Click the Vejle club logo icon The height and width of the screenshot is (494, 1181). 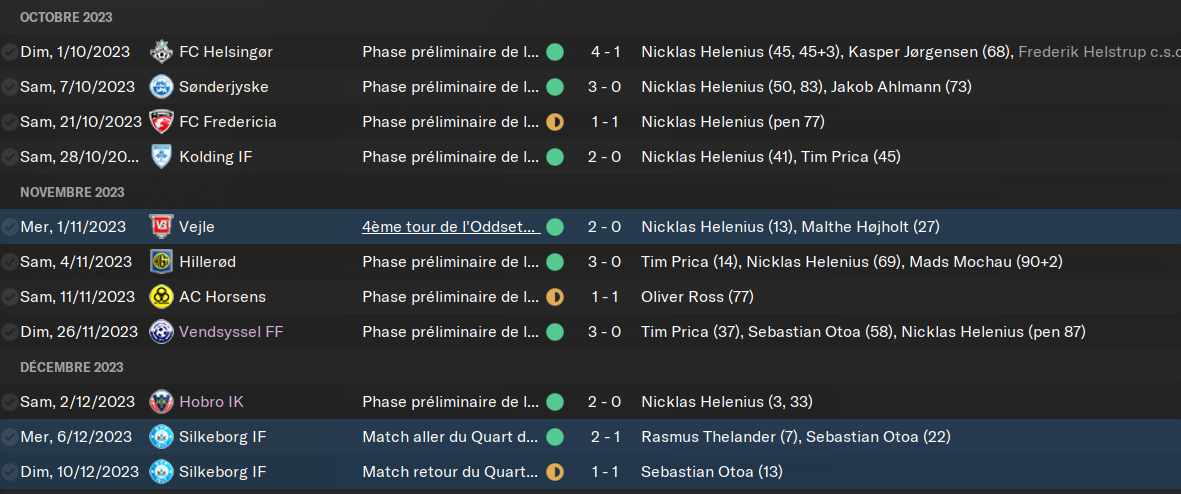pyautogui.click(x=160, y=227)
